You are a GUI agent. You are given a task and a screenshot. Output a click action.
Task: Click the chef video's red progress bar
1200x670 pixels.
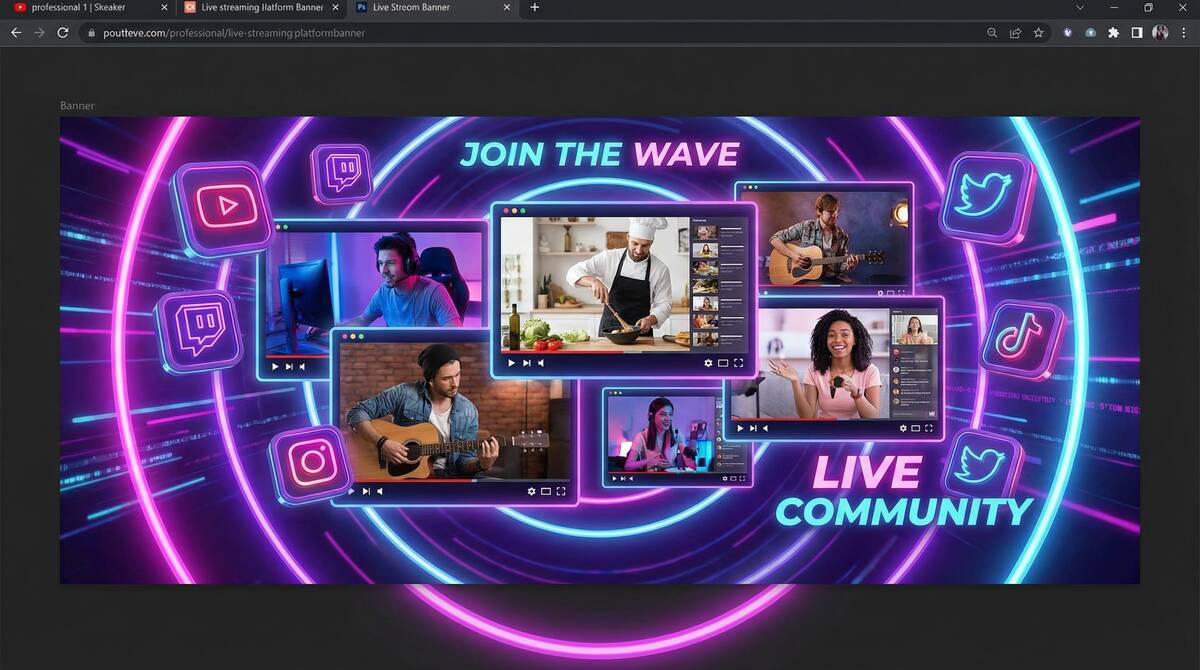pyautogui.click(x=560, y=351)
